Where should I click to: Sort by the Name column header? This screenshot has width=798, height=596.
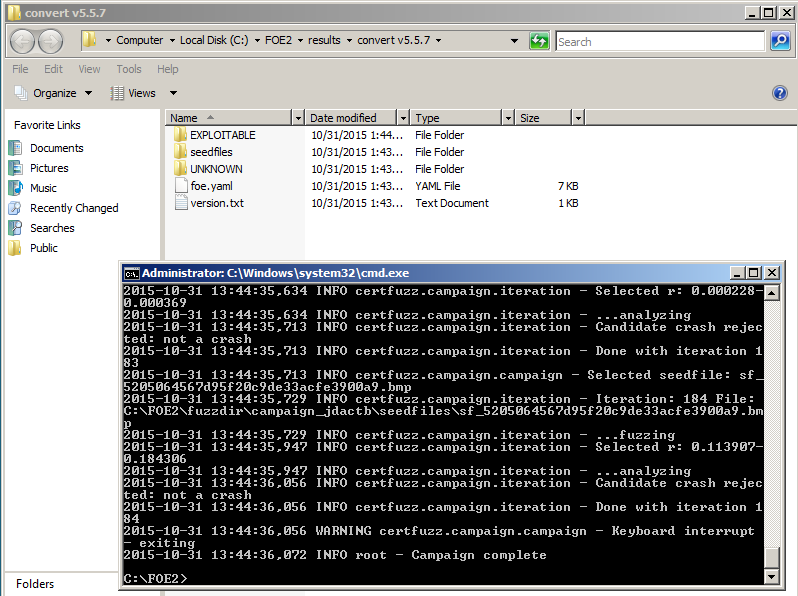[229, 118]
